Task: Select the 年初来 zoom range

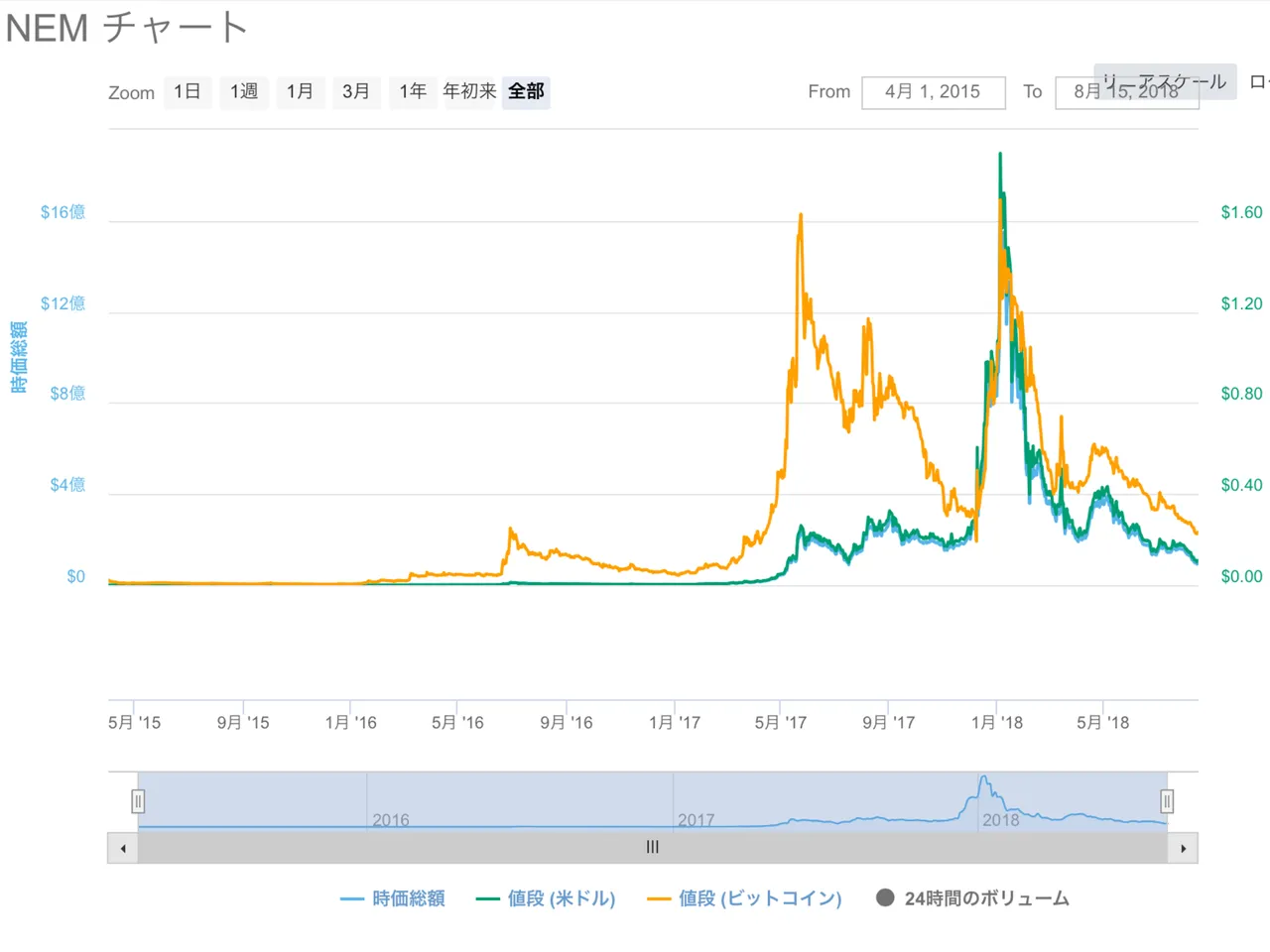Action: pos(469,92)
